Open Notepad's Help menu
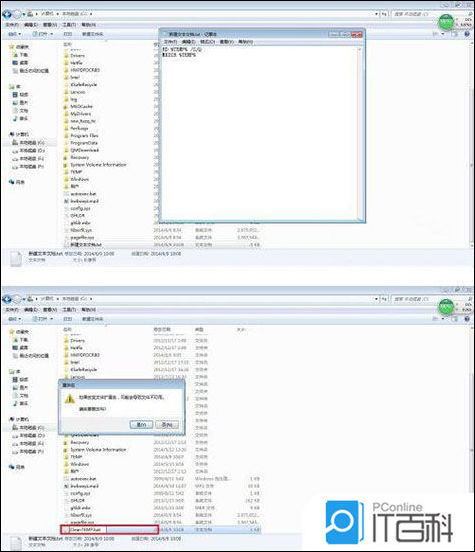475x552 pixels. point(245,42)
